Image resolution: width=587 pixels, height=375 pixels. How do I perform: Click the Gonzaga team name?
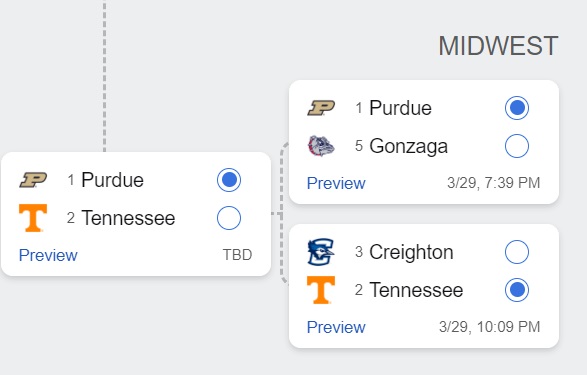point(408,146)
